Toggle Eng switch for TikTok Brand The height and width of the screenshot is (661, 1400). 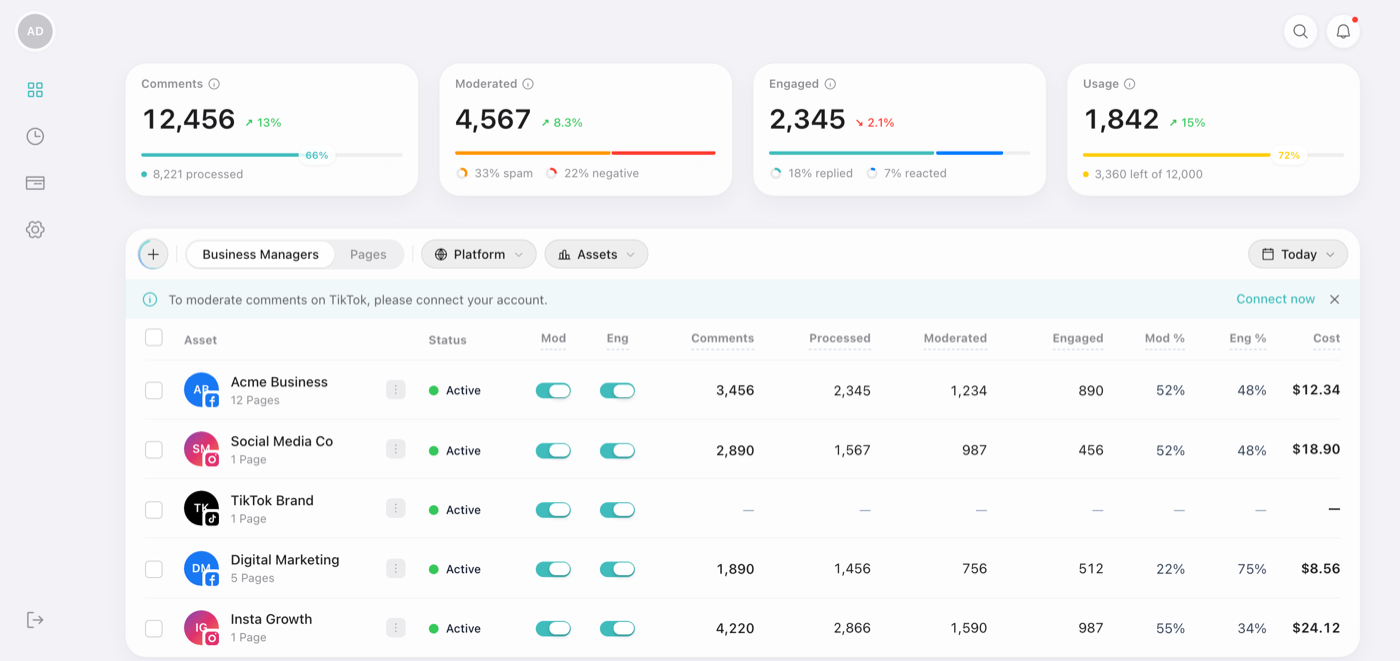(617, 509)
